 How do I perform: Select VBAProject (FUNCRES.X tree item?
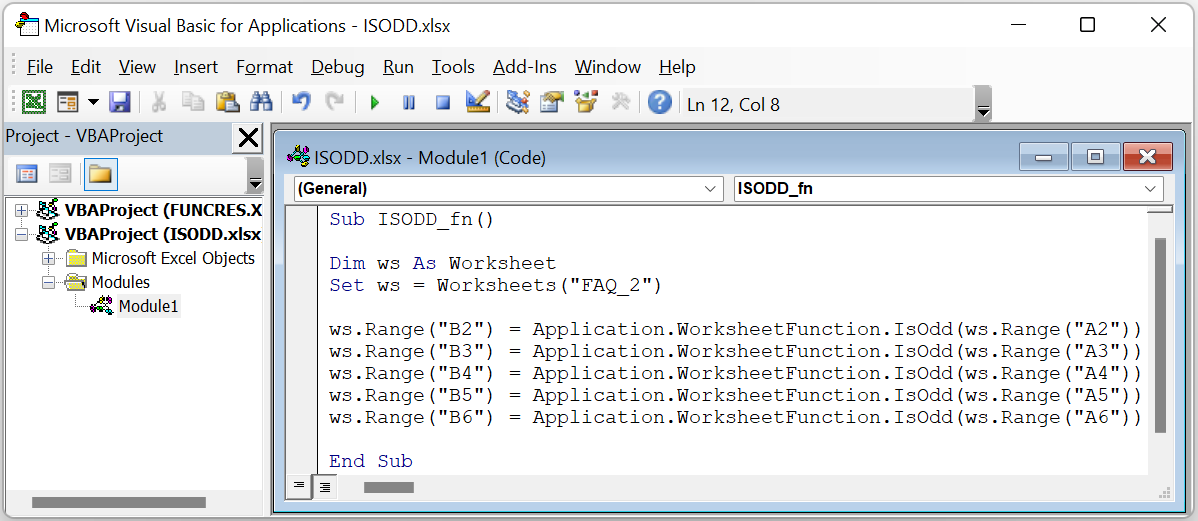[x=164, y=210]
